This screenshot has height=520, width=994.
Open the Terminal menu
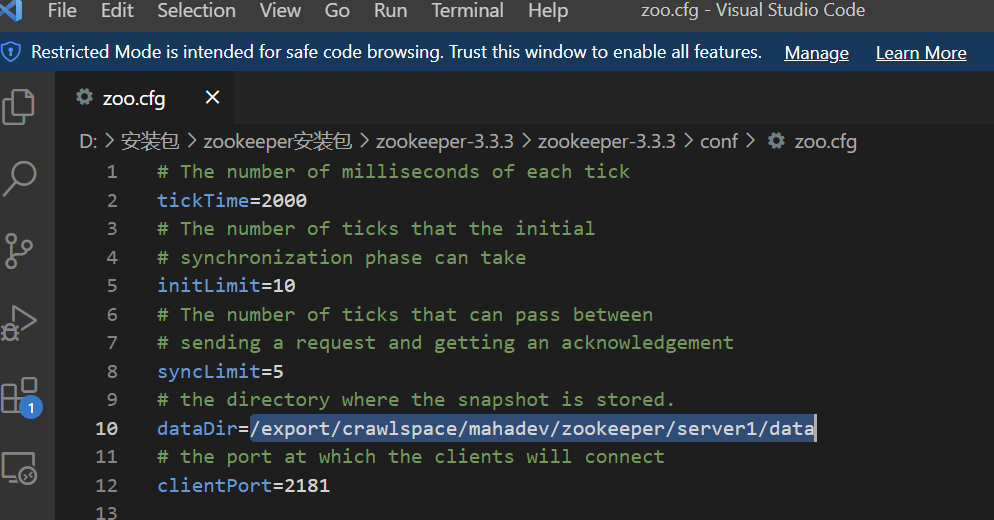468,10
